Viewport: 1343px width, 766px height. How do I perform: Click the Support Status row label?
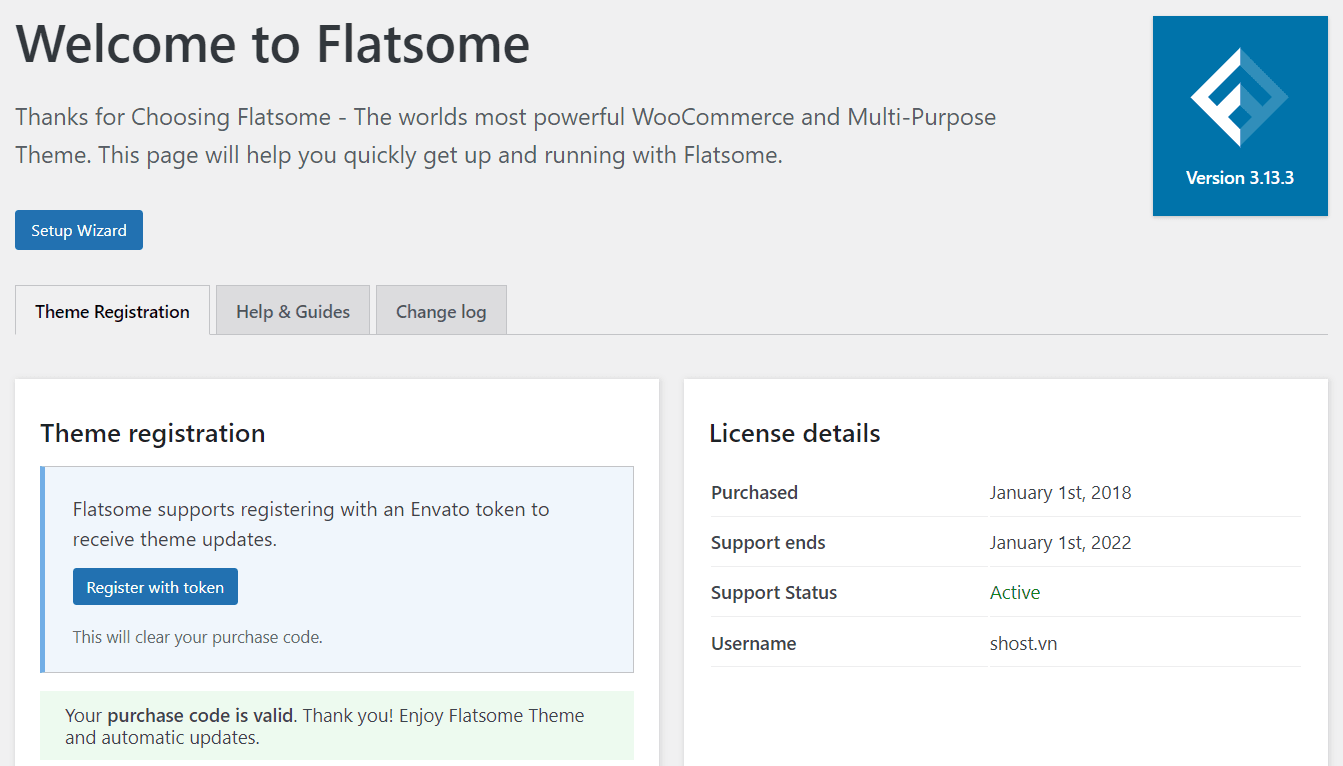(774, 592)
